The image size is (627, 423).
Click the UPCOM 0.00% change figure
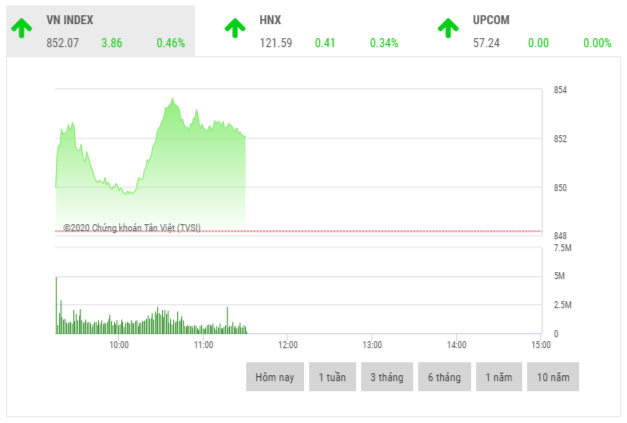point(597,43)
